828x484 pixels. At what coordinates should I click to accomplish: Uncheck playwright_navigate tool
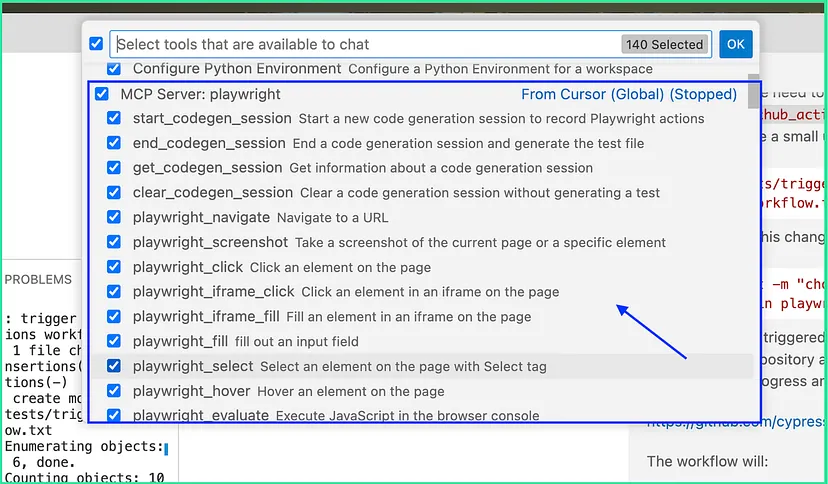114,217
